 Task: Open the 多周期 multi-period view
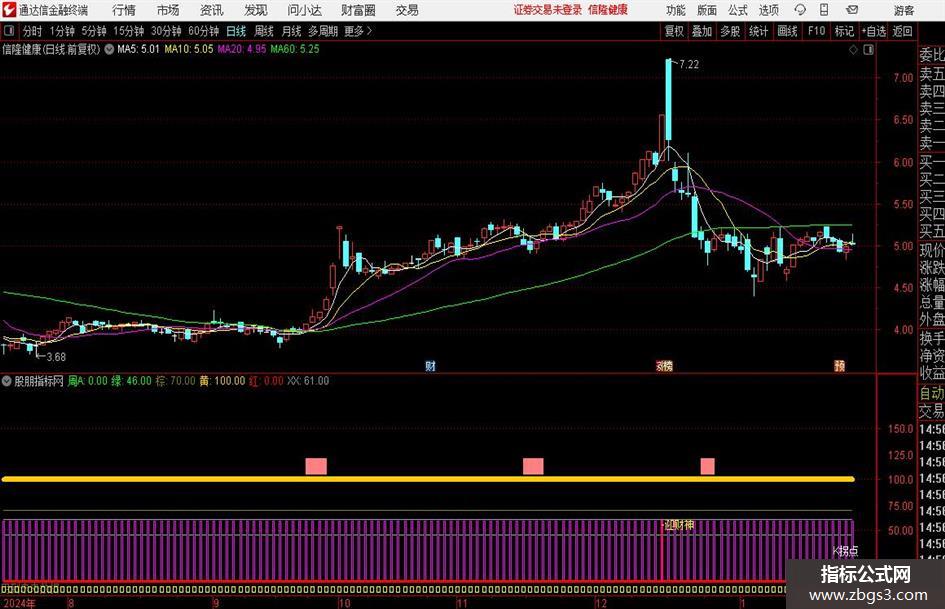click(323, 31)
